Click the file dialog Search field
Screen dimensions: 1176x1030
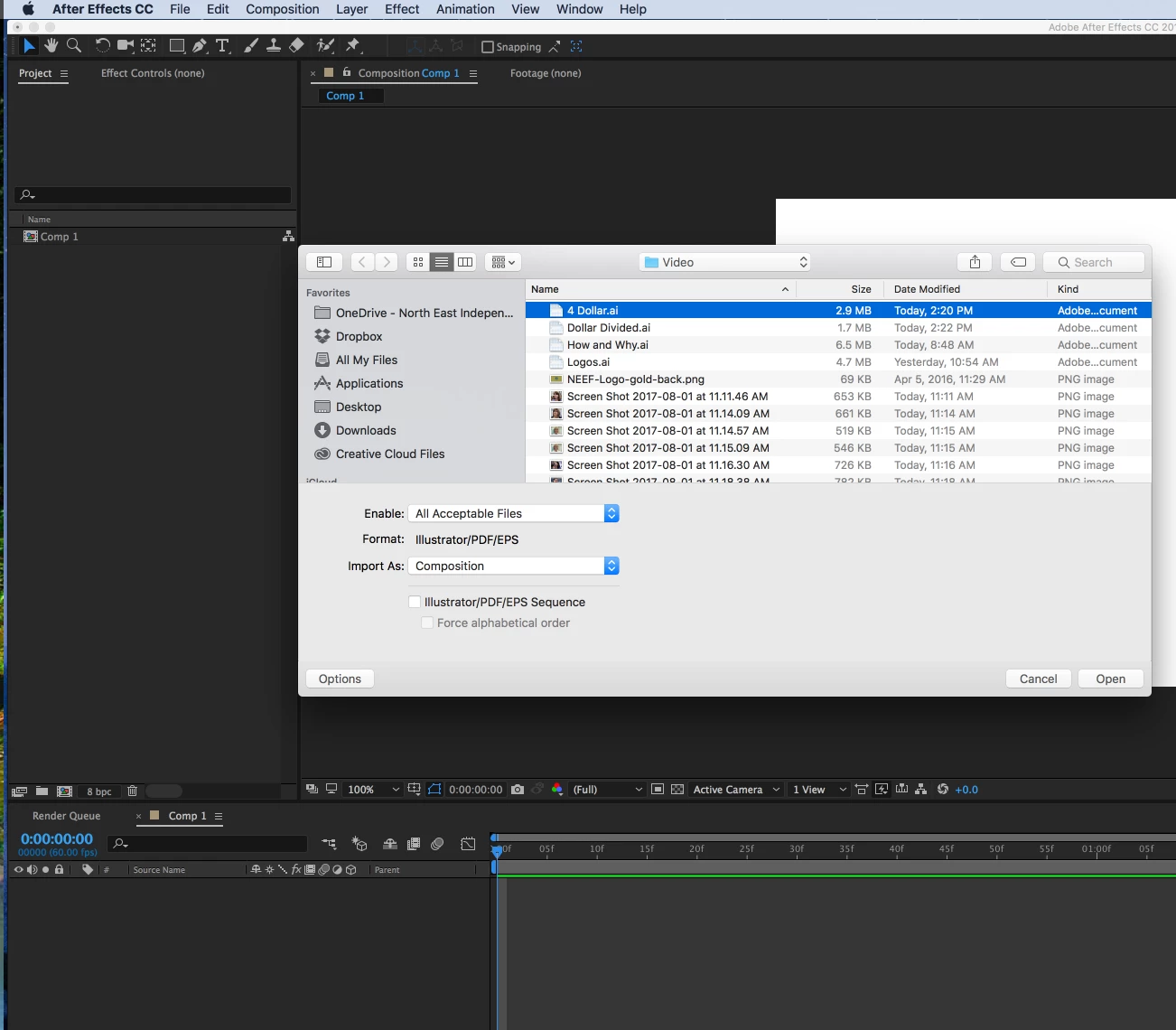click(x=1094, y=262)
